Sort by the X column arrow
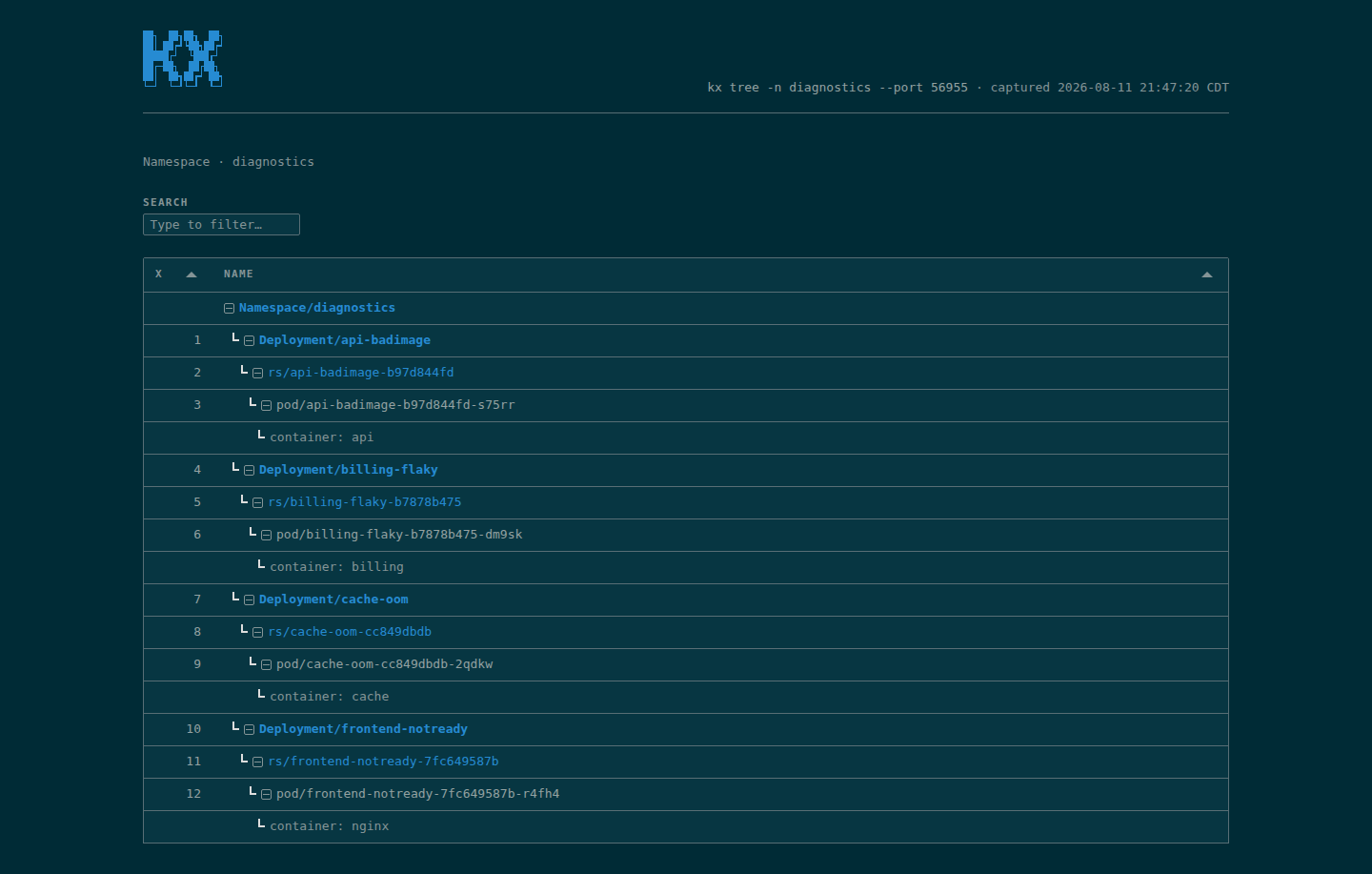The width and height of the screenshot is (1372, 874). [x=192, y=274]
